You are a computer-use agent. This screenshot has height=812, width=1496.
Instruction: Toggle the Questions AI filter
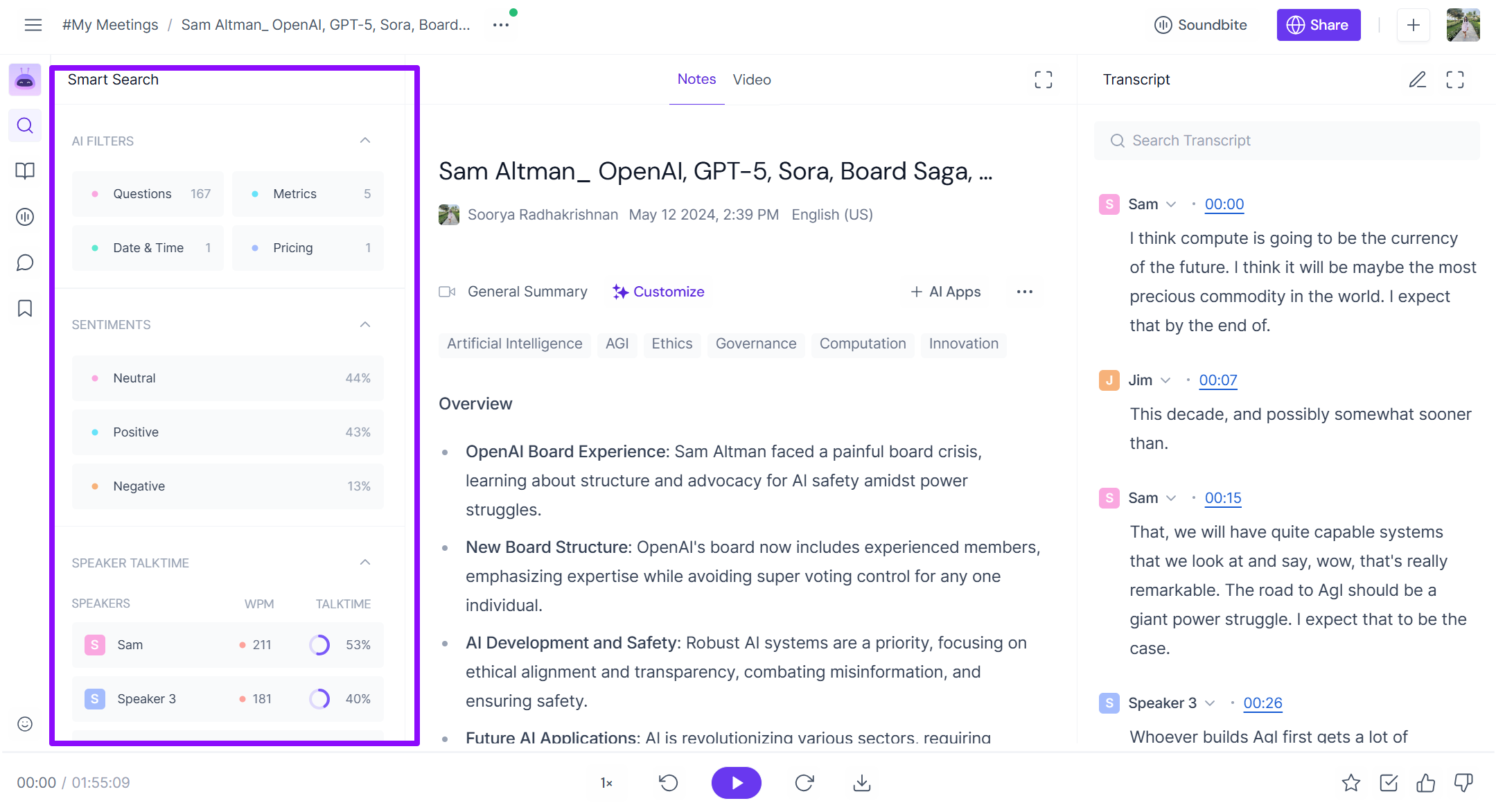[x=148, y=194]
